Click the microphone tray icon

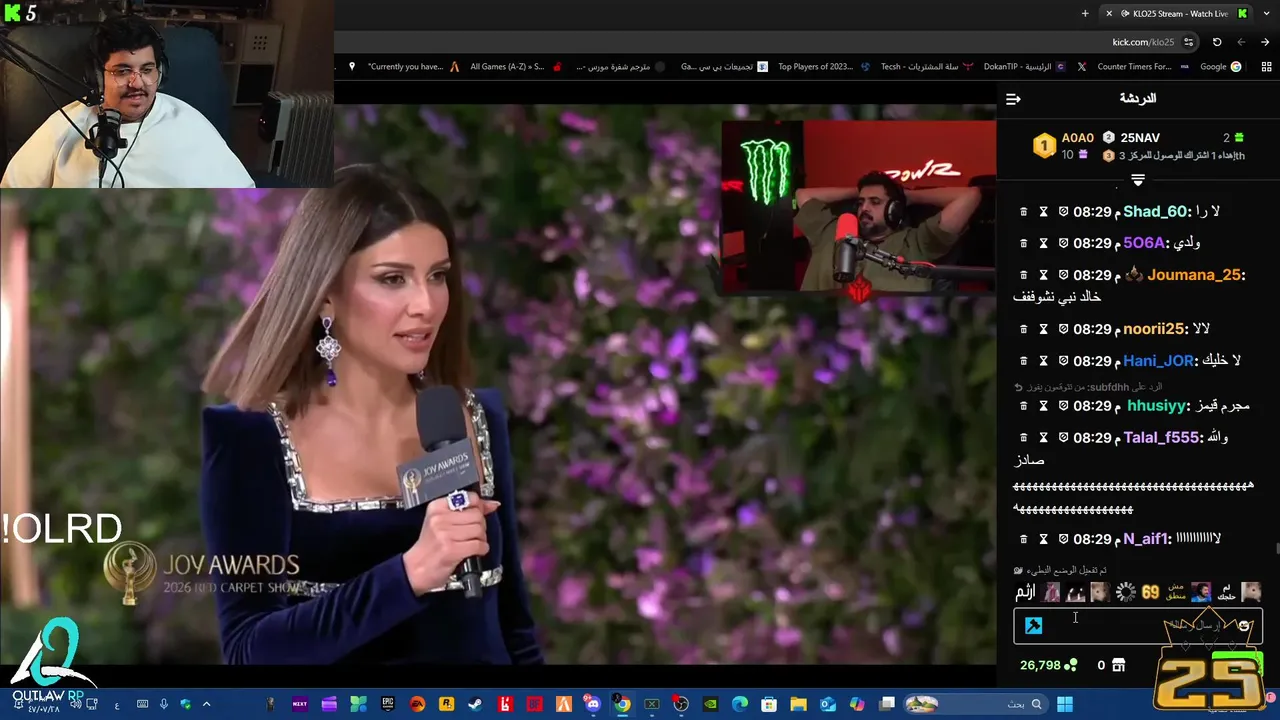click(163, 704)
